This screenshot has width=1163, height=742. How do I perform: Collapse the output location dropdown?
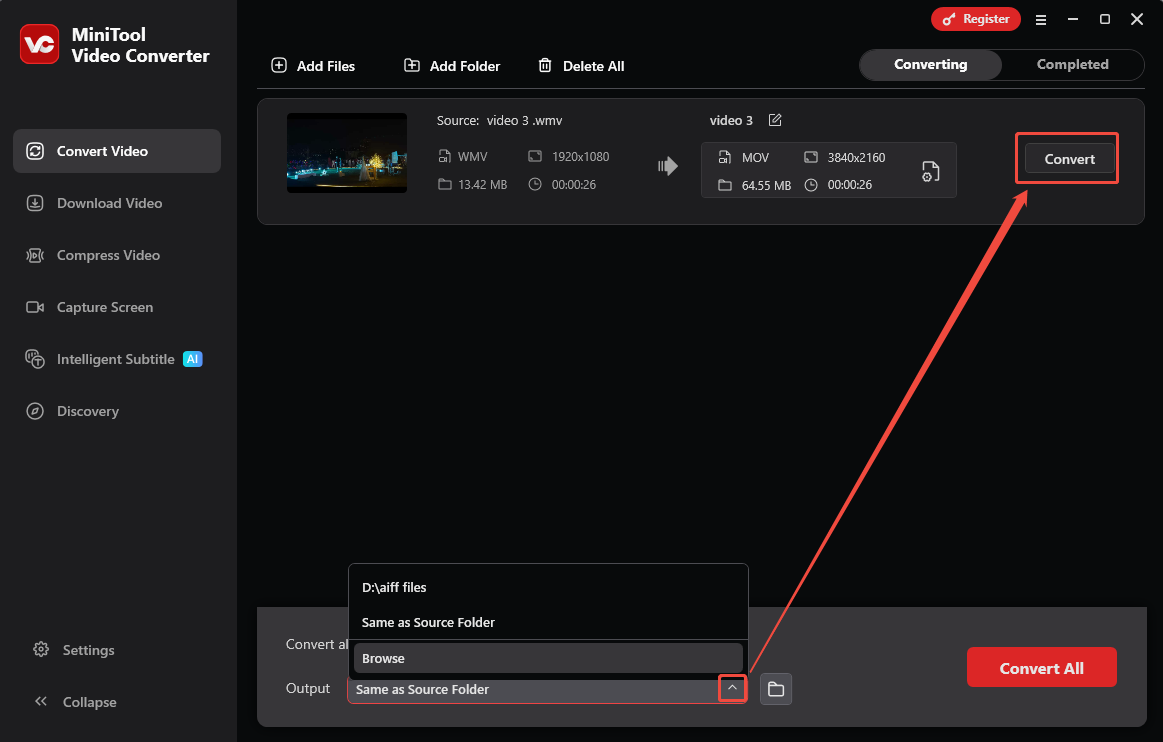pyautogui.click(x=731, y=688)
